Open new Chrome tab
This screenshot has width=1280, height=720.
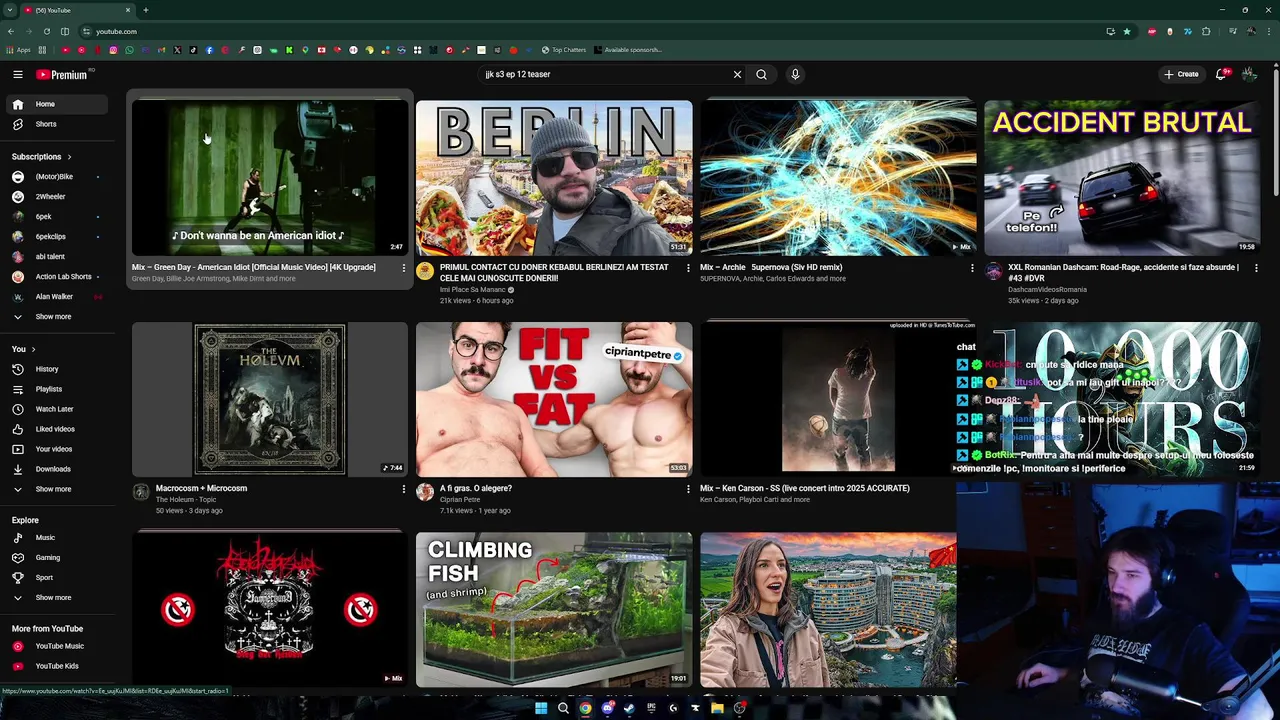pos(146,10)
